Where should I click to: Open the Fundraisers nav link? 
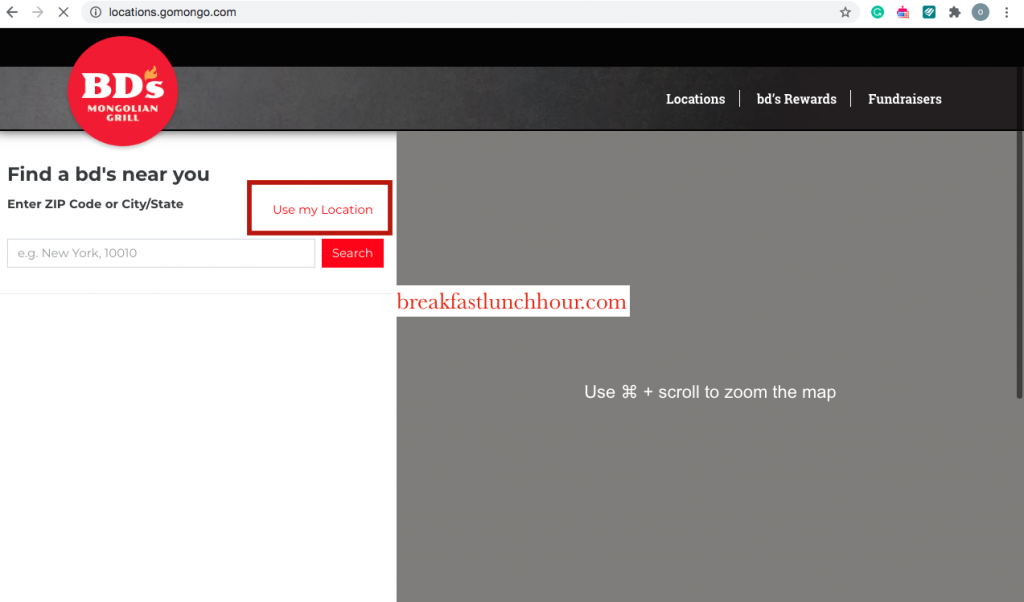pos(904,99)
